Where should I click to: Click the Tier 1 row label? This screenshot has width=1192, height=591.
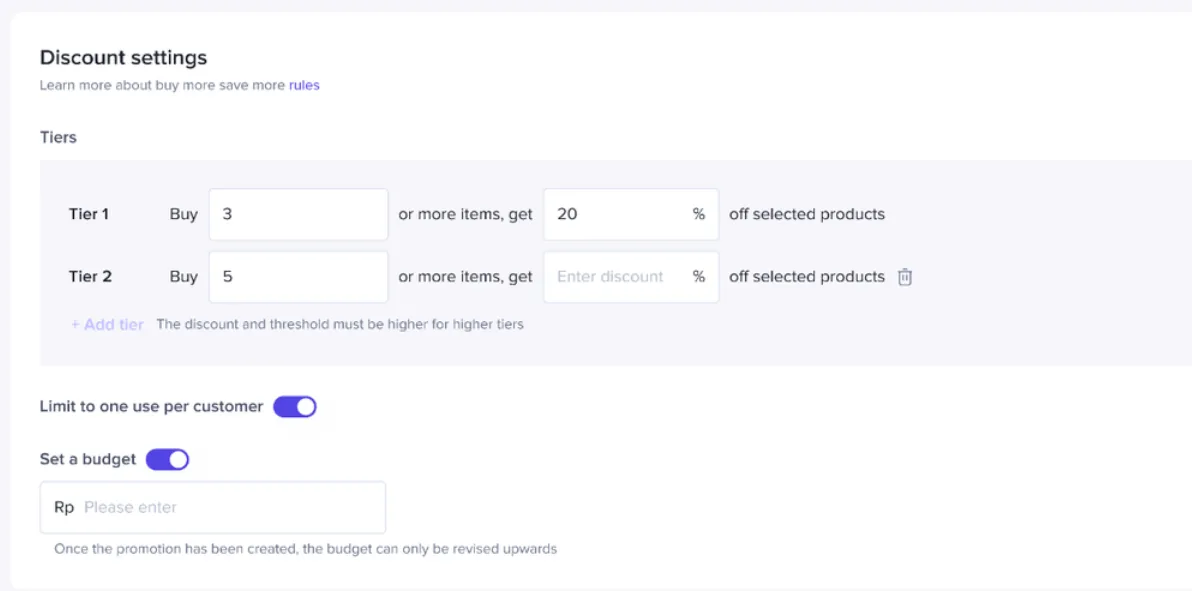(x=89, y=214)
